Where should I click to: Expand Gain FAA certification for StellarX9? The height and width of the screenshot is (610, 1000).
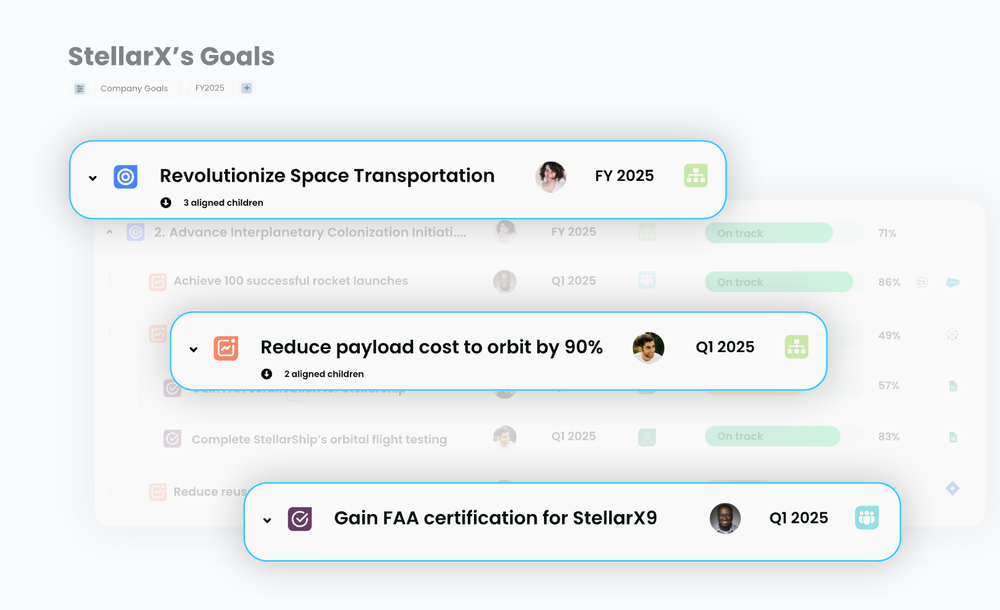tap(266, 520)
